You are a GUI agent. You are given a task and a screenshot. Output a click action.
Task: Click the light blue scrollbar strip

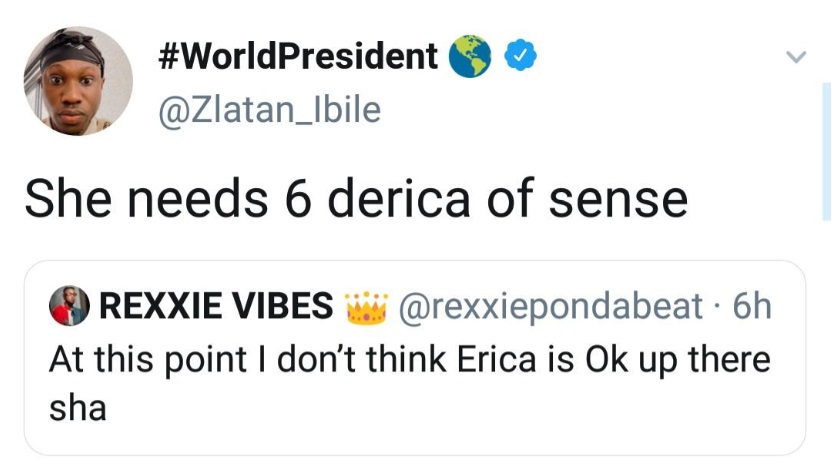tap(826, 150)
